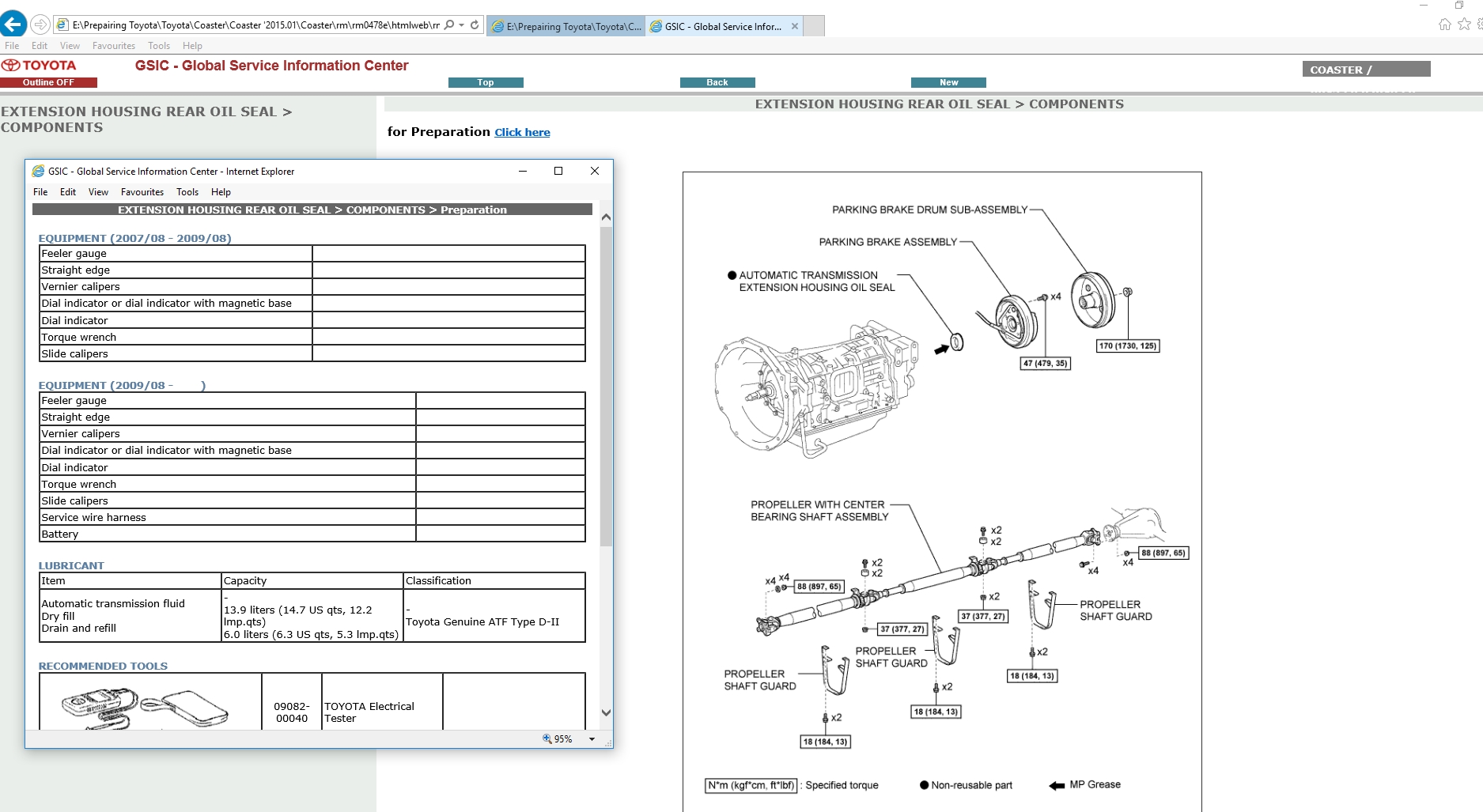The image size is (1483, 812).
Task: Minimize the Preparation popup window
Action: click(x=523, y=171)
